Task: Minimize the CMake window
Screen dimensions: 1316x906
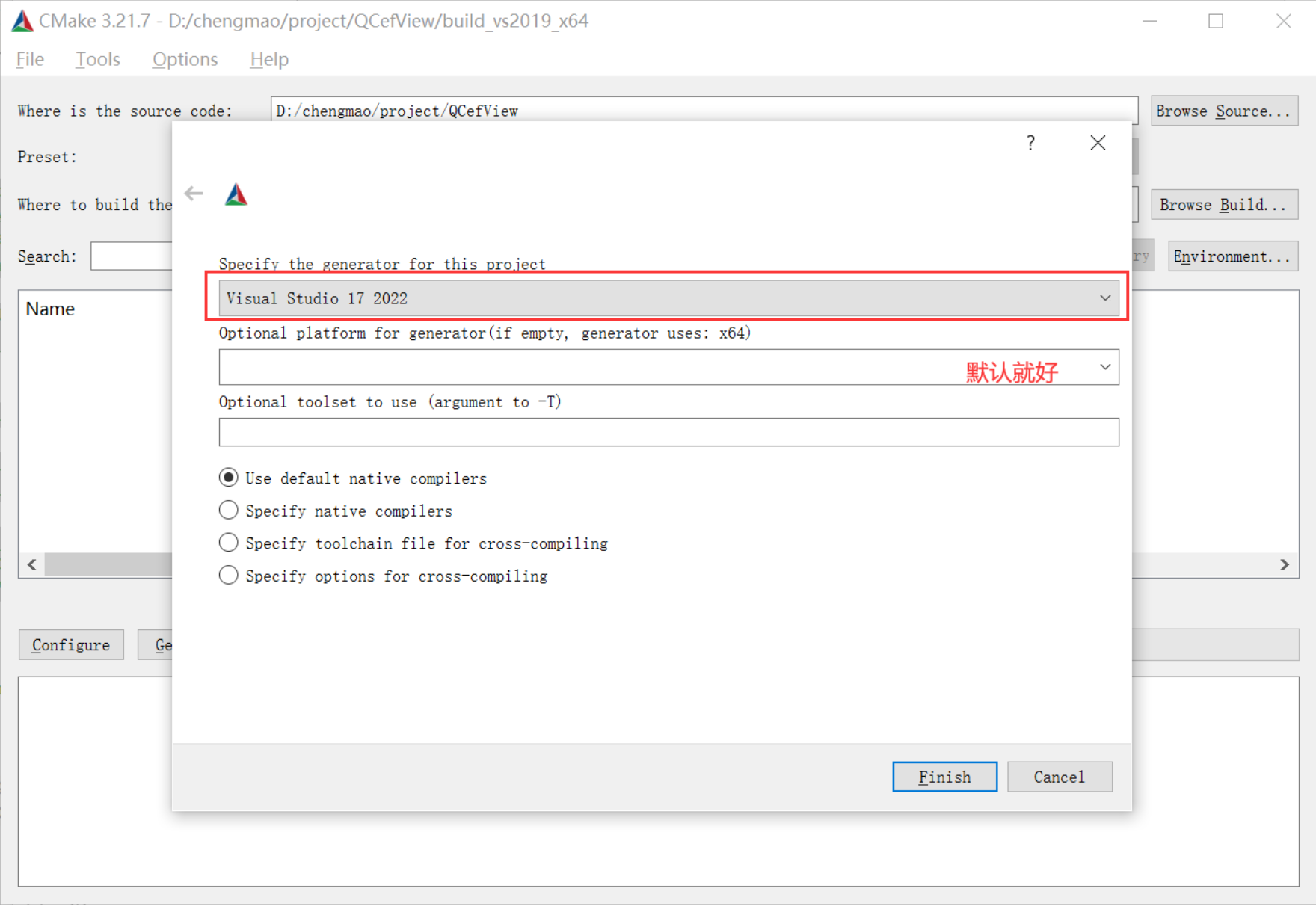Action: (x=1149, y=21)
